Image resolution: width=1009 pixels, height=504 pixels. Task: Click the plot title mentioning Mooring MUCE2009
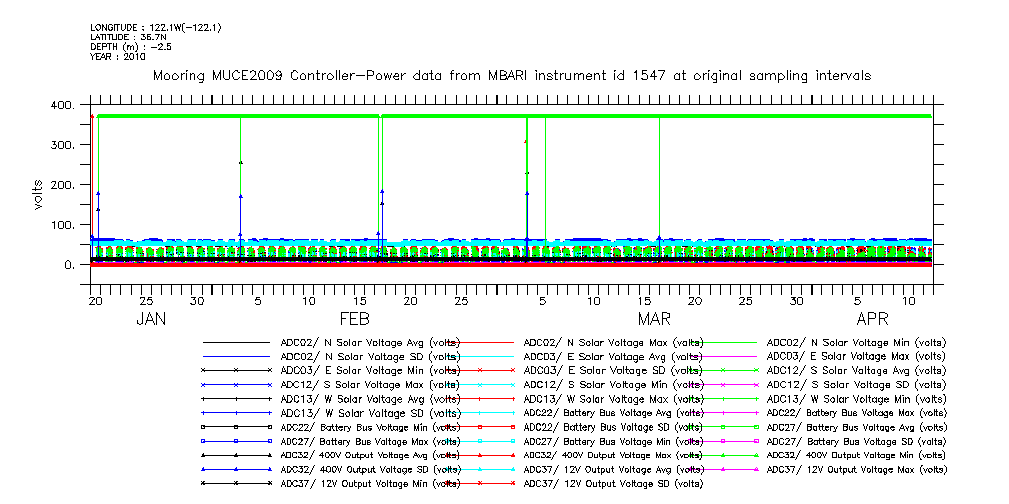point(510,75)
